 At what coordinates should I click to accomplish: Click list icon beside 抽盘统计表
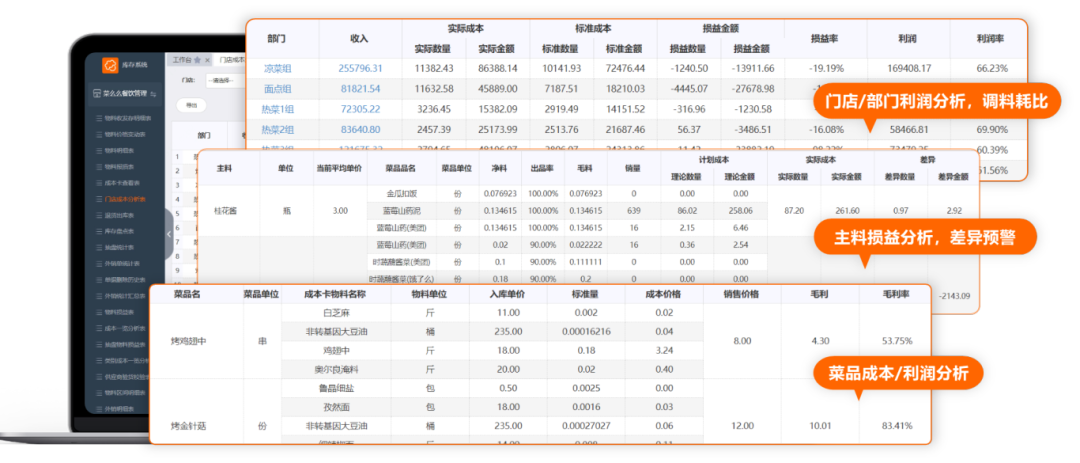(98, 247)
